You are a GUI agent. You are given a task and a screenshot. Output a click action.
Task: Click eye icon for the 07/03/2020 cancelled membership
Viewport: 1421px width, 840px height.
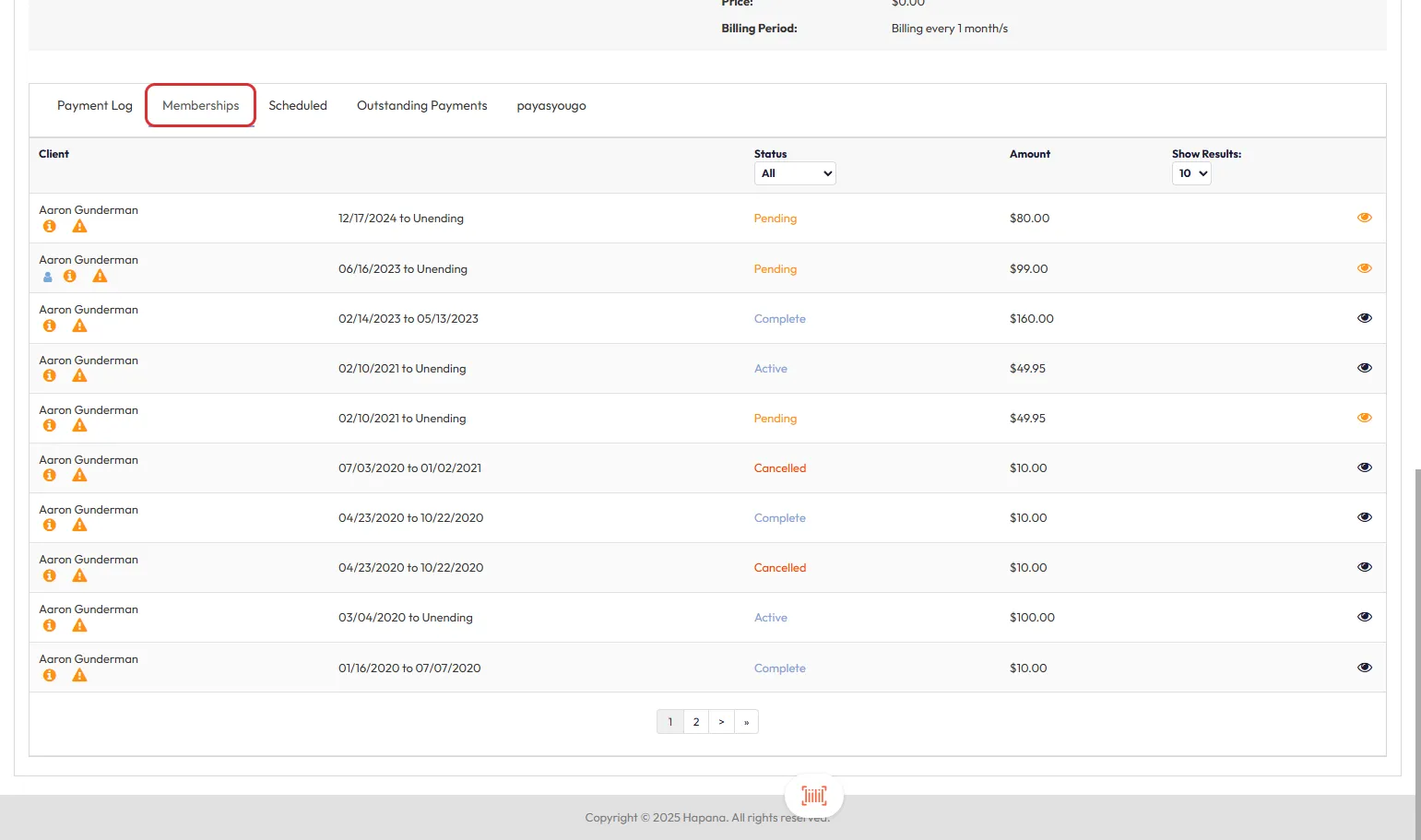(1364, 467)
